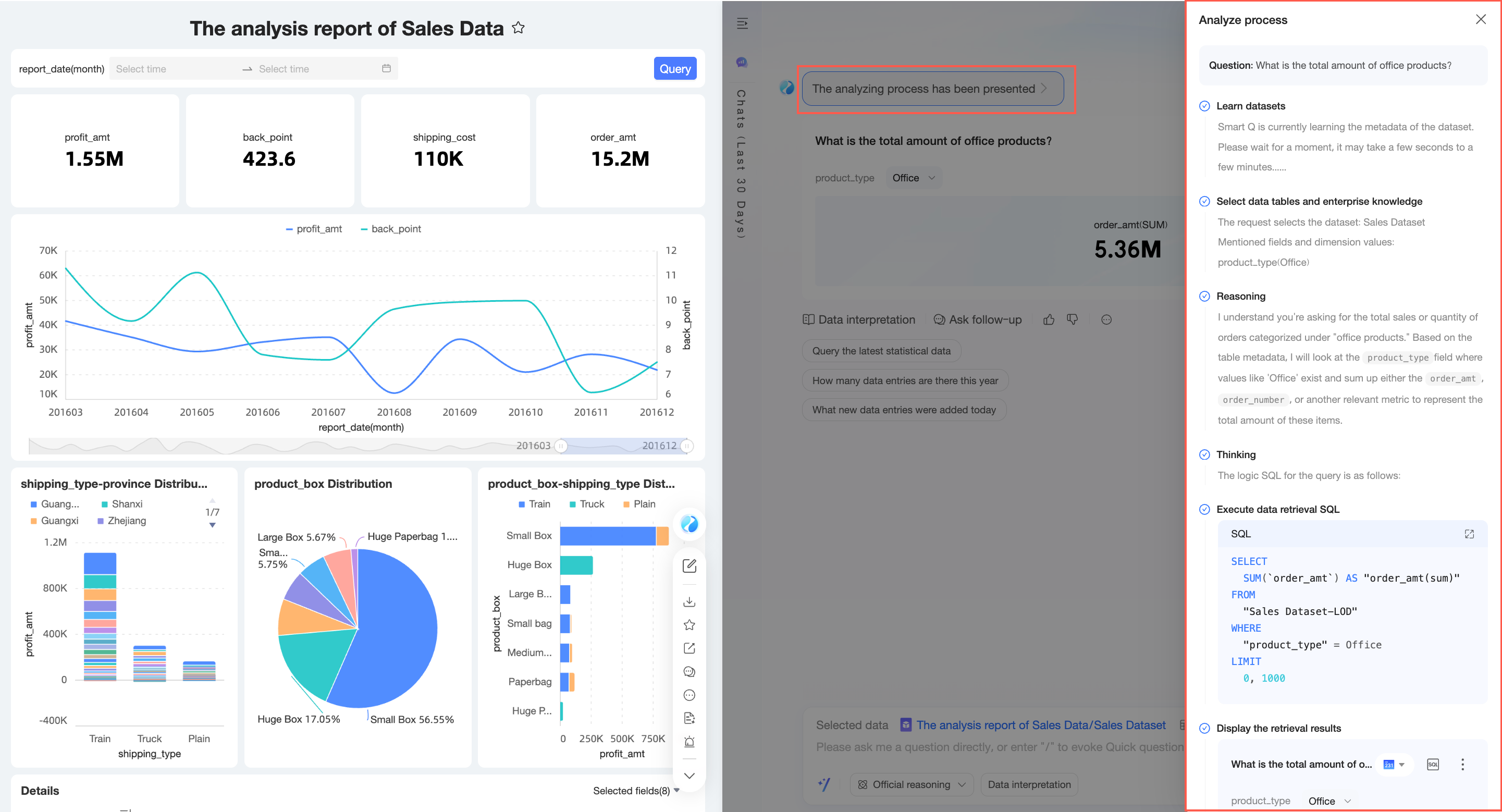Expand the Selected fields(8) dropdown

pyautogui.click(x=636, y=791)
